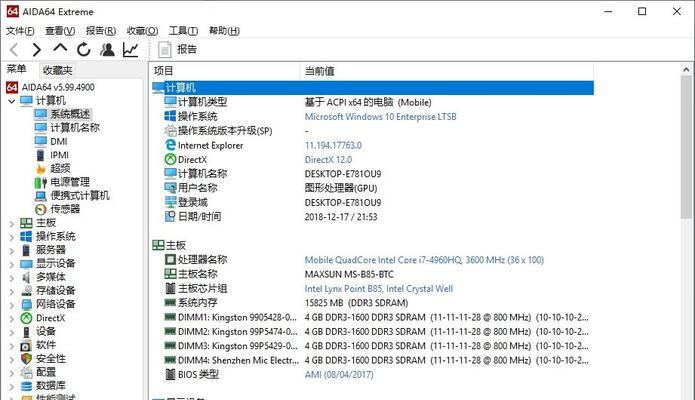Open Microsoft Windows 10 Enterprise LTSB link

(380, 117)
